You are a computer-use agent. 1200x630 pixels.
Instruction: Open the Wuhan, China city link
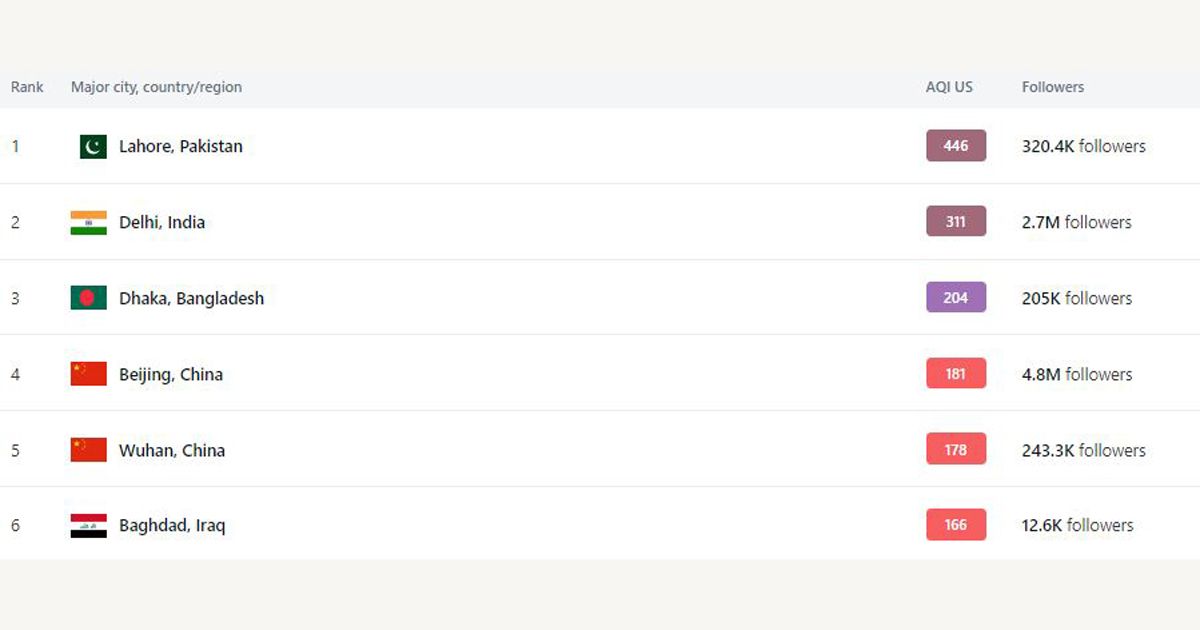pyautogui.click(x=172, y=450)
